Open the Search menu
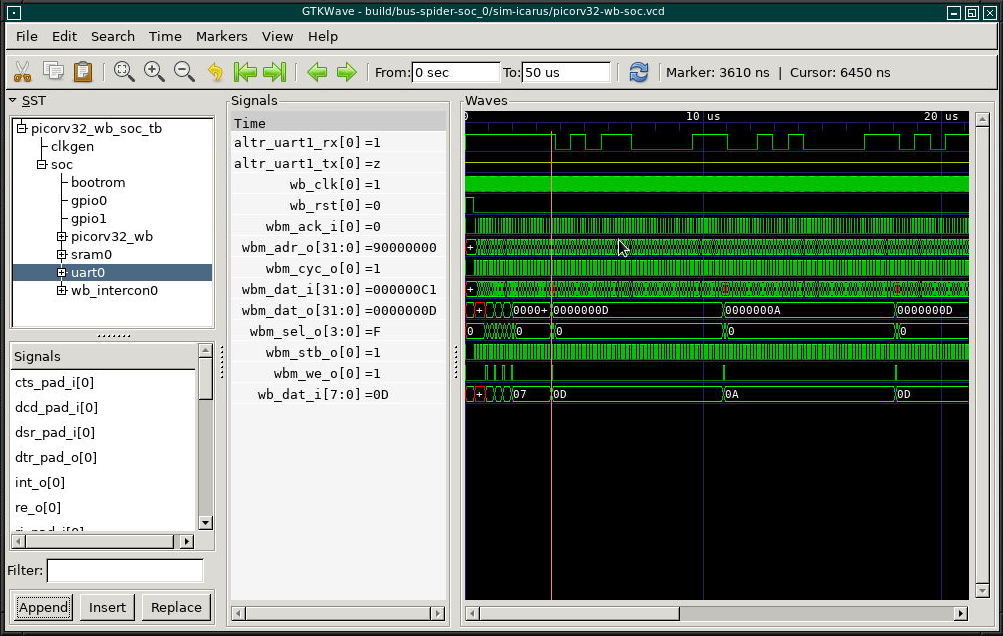The image size is (1003, 636). click(113, 36)
